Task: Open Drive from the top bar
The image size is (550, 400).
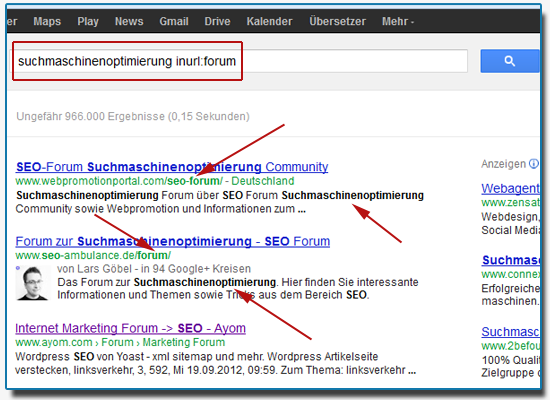Action: 217,21
